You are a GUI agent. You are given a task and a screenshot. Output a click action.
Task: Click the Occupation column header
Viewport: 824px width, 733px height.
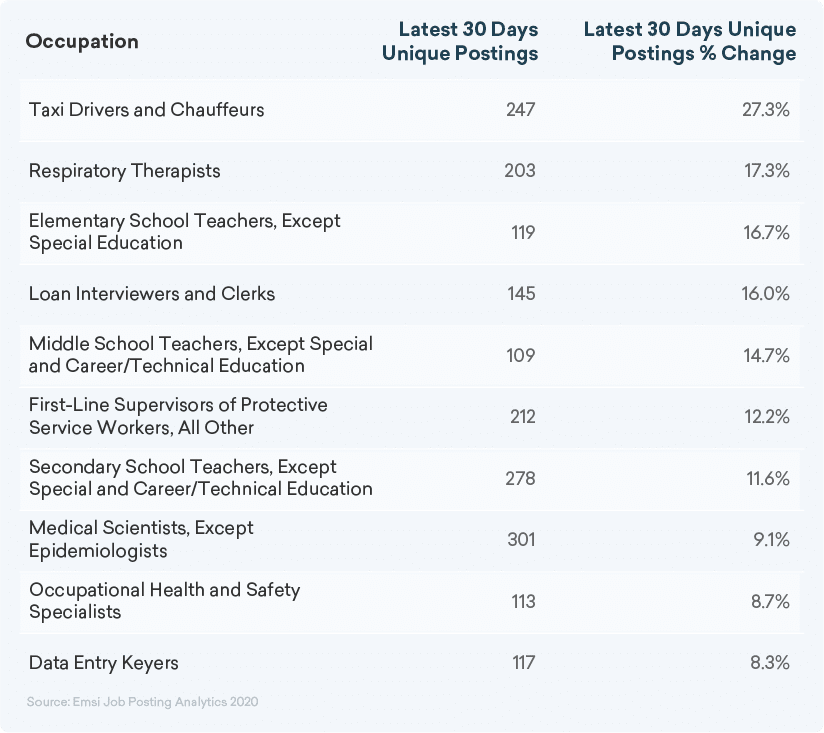[x=82, y=41]
